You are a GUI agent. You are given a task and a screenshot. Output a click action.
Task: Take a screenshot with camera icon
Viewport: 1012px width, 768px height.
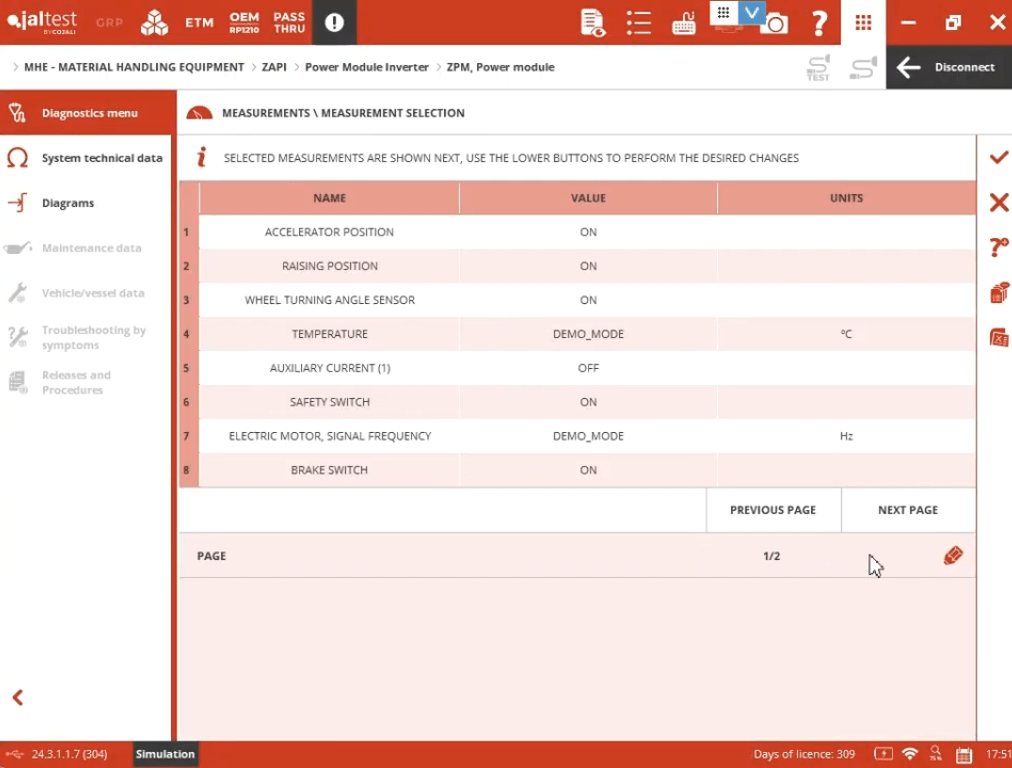[775, 25]
